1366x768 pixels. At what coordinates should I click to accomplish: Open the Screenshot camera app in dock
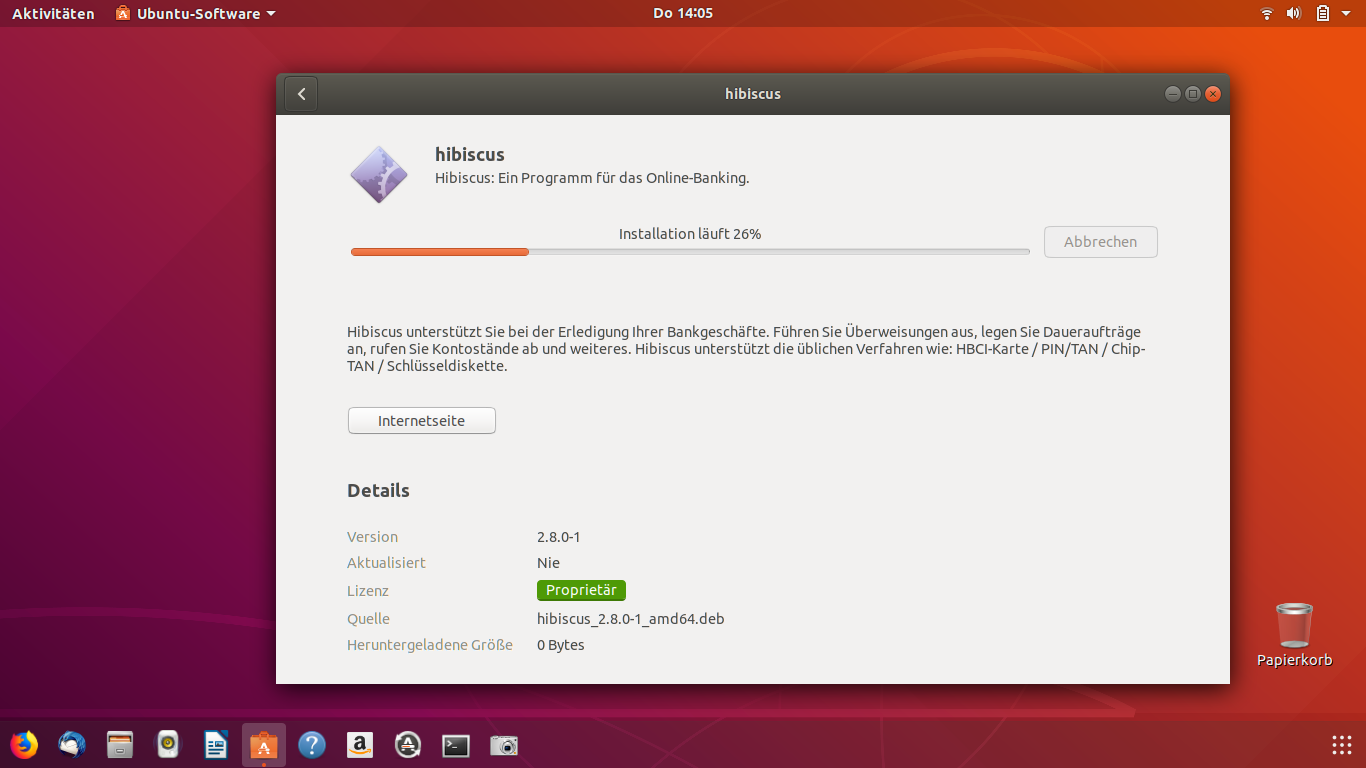pyautogui.click(x=504, y=745)
